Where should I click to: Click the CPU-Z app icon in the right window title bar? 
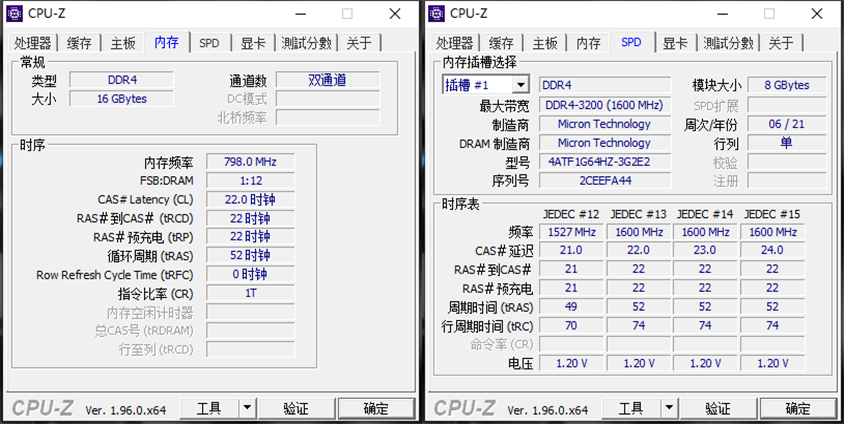(x=436, y=13)
